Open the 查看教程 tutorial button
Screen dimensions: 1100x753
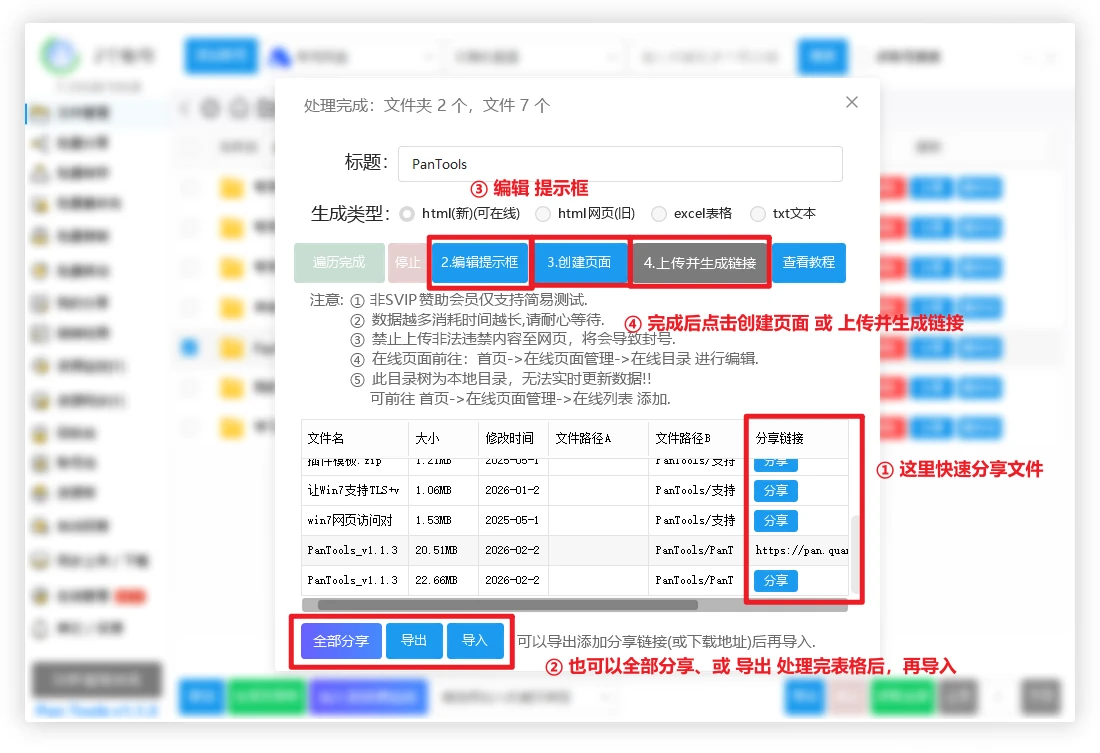tap(808, 263)
